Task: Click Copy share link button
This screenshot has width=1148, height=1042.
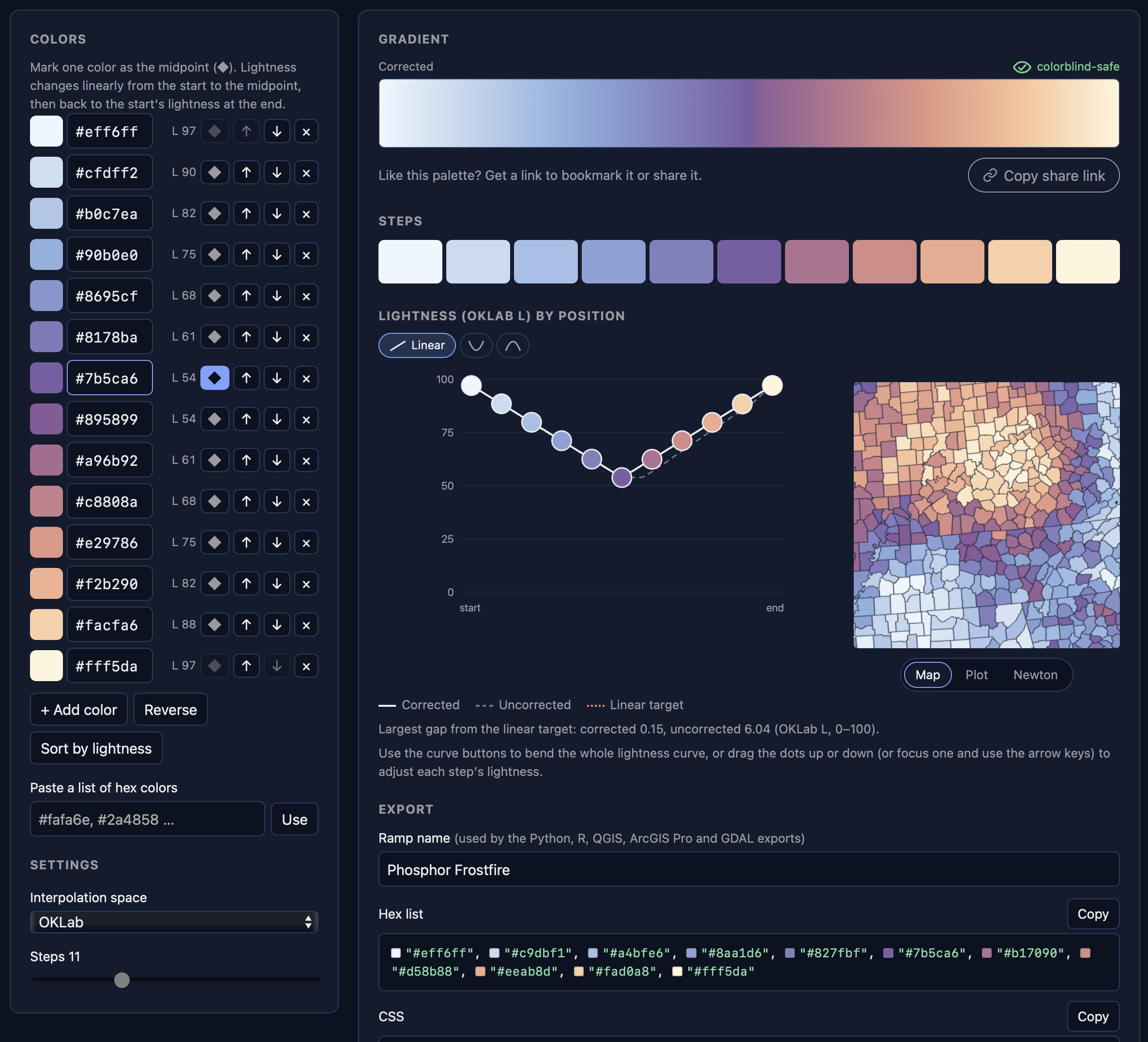Action: [1043, 175]
